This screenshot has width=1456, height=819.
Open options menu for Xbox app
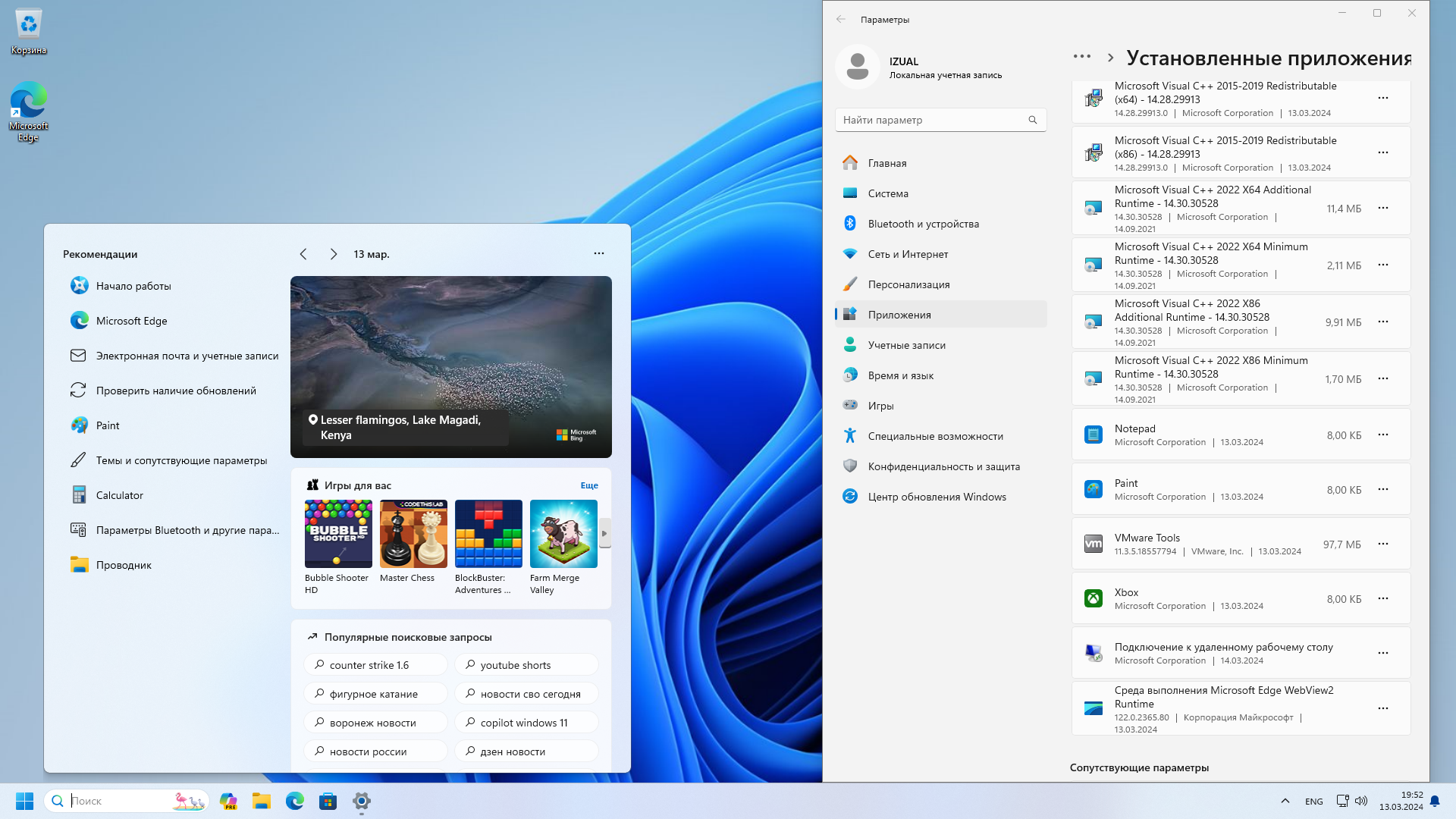(x=1383, y=599)
